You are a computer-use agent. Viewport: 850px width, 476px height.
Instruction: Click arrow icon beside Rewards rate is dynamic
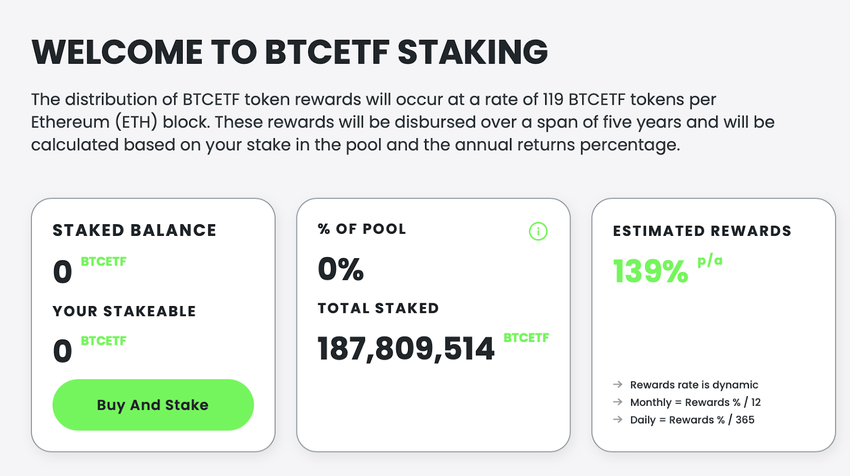(619, 384)
